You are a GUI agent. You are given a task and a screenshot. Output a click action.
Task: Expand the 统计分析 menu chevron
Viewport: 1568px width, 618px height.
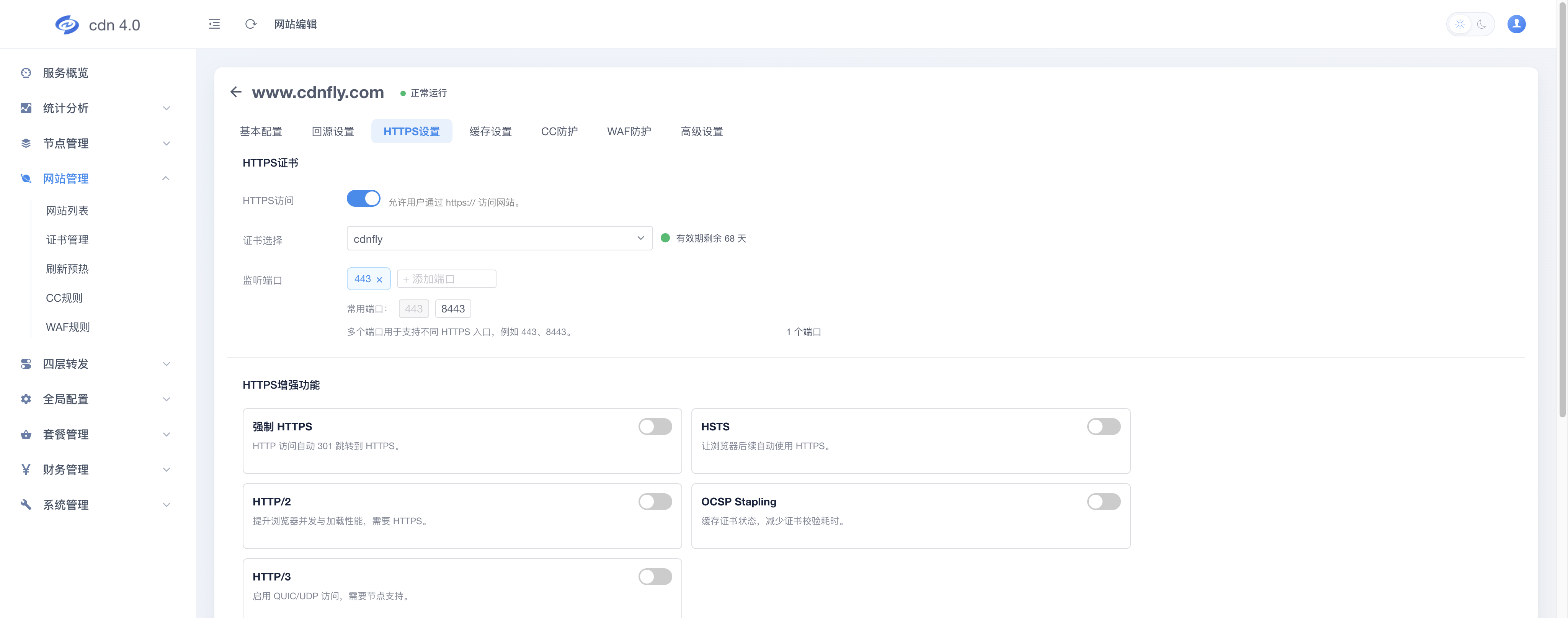[166, 108]
